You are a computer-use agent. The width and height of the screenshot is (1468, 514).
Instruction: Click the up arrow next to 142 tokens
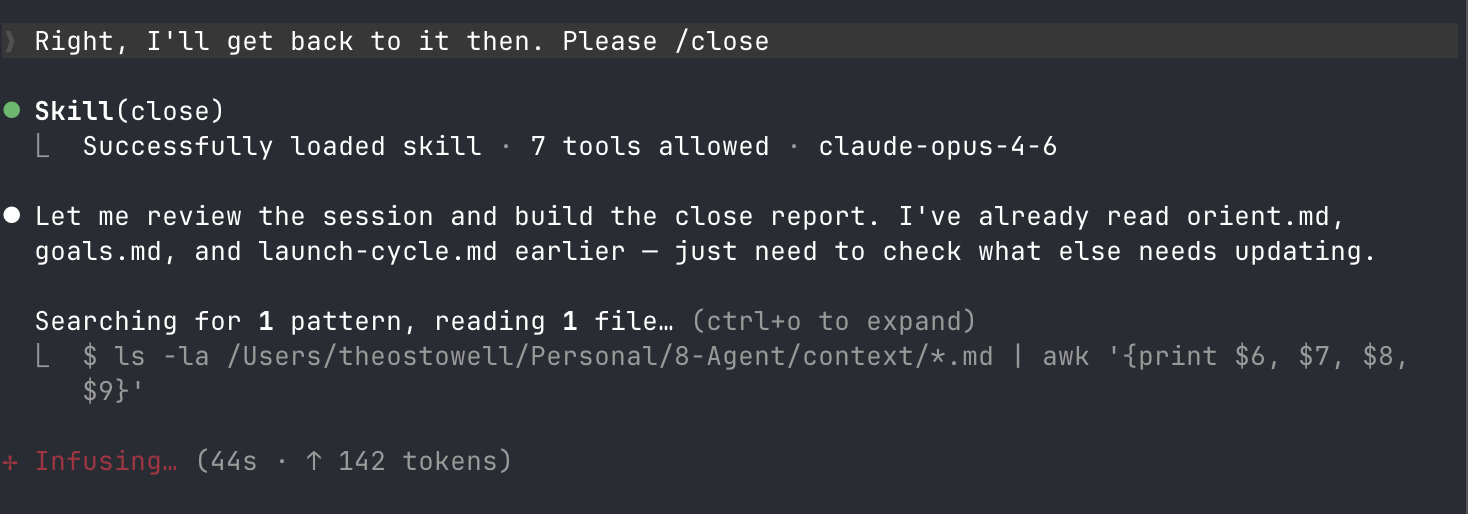[x=314, y=461]
